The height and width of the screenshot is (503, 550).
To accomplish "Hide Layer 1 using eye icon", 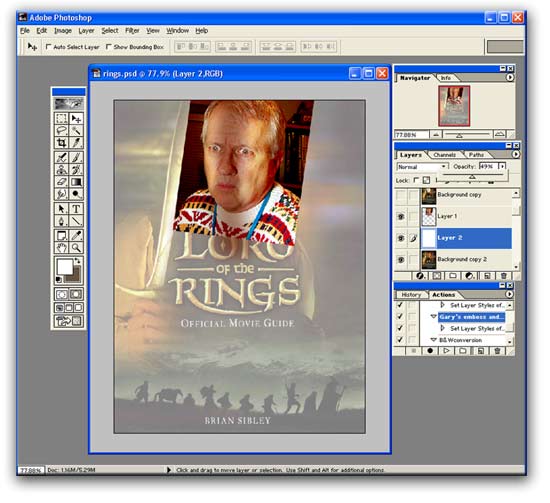I will tap(401, 216).
